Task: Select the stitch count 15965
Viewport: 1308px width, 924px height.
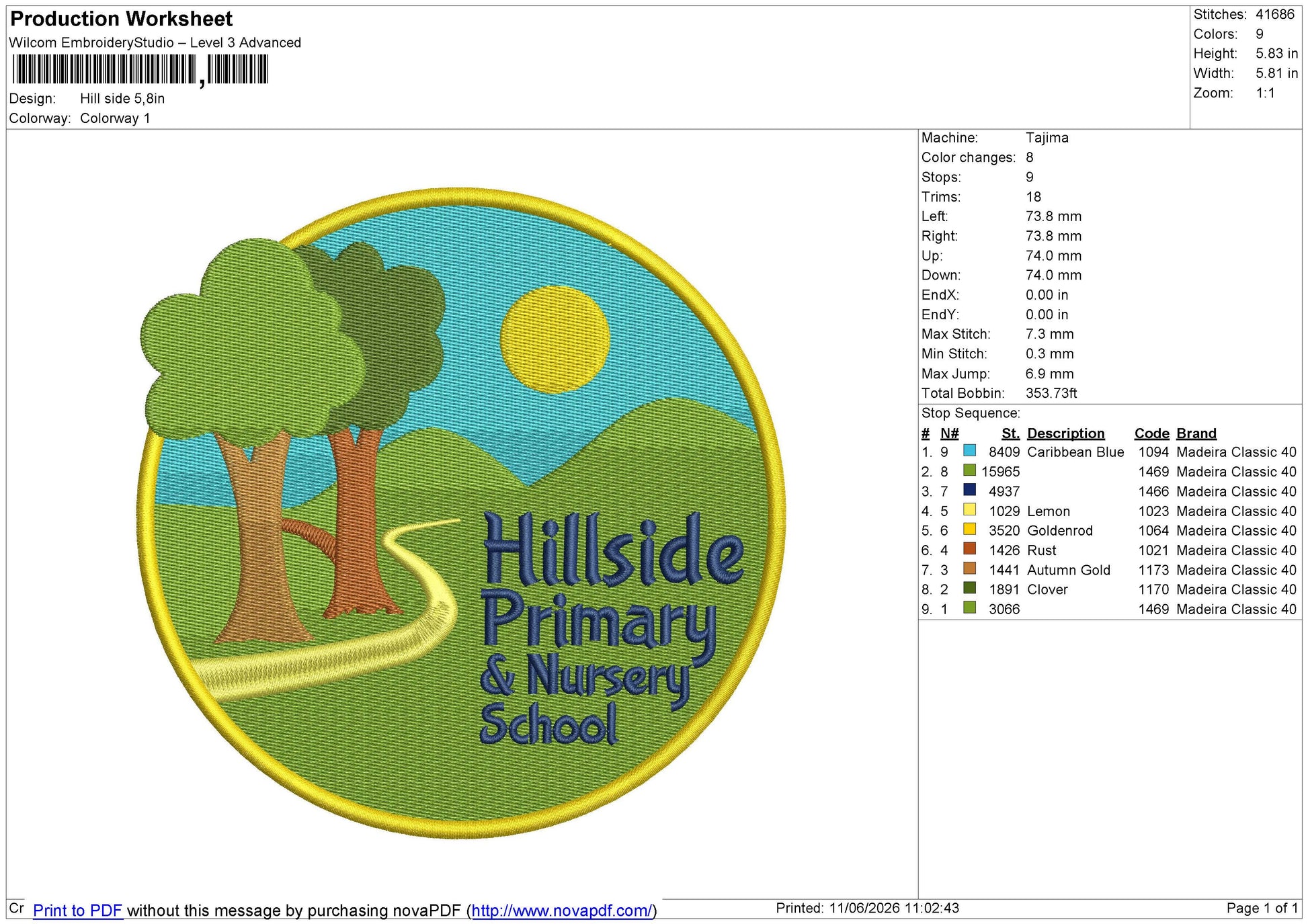Action: (x=1000, y=472)
